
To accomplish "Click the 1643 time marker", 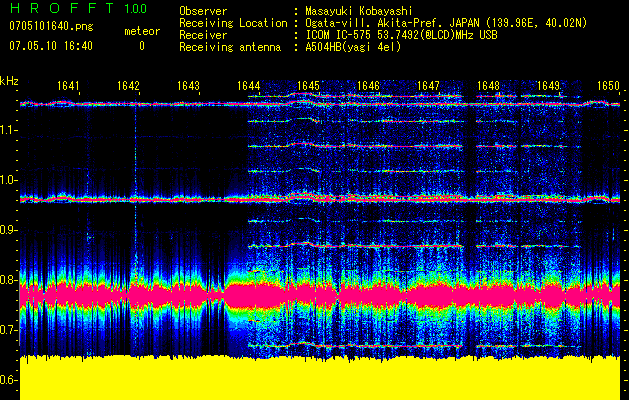I will (x=188, y=85).
